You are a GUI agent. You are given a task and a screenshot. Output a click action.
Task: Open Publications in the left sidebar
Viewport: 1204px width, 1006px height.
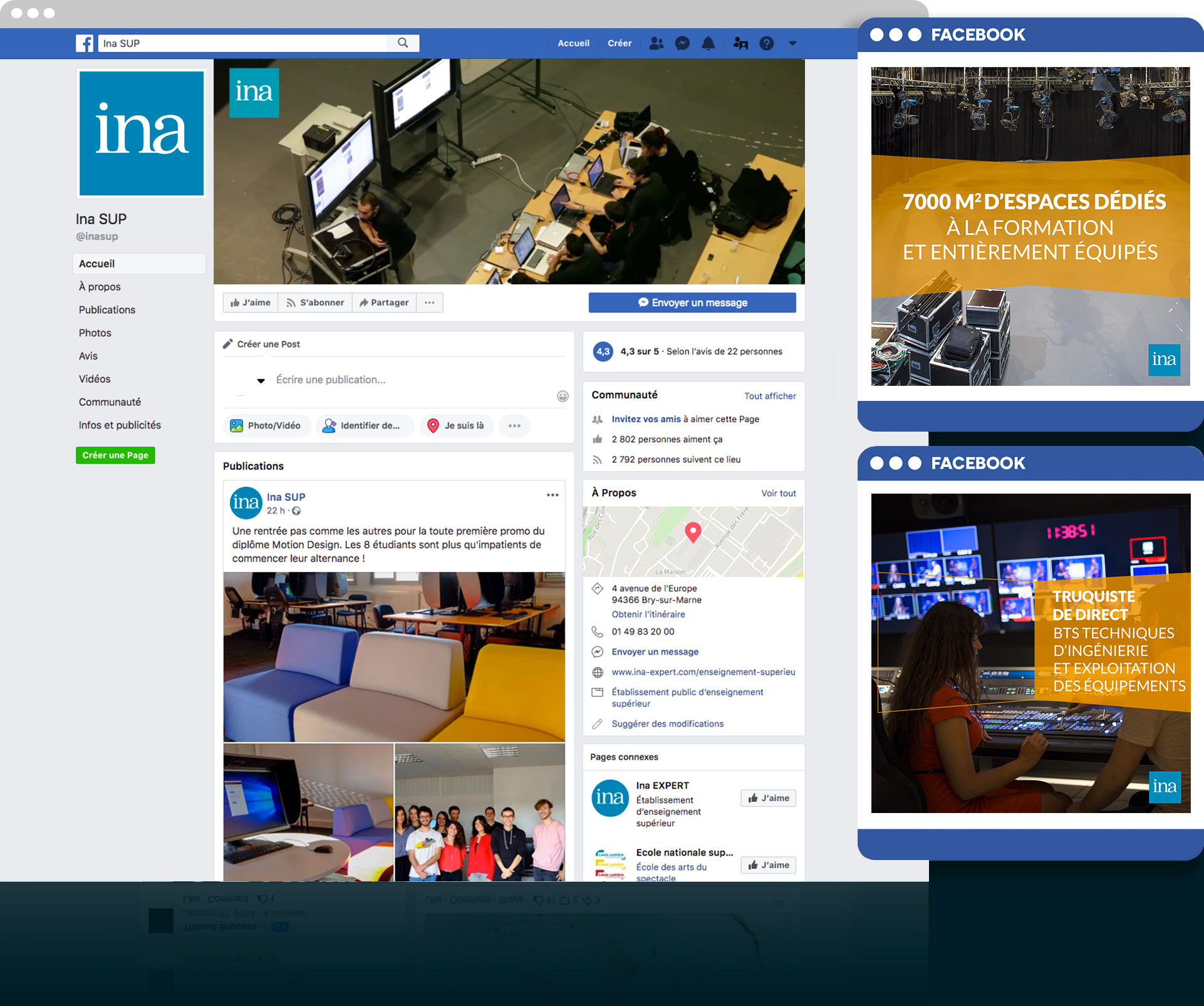(107, 309)
